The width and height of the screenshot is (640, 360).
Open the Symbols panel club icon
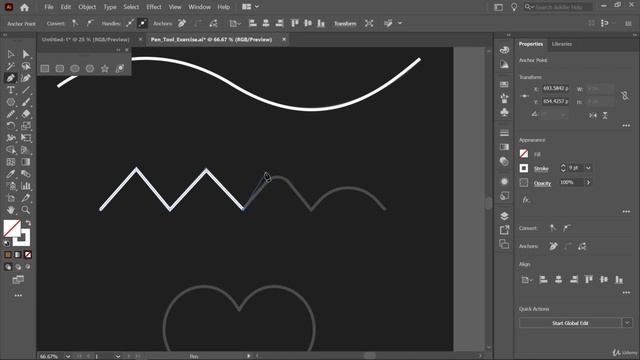pyautogui.click(x=504, y=112)
